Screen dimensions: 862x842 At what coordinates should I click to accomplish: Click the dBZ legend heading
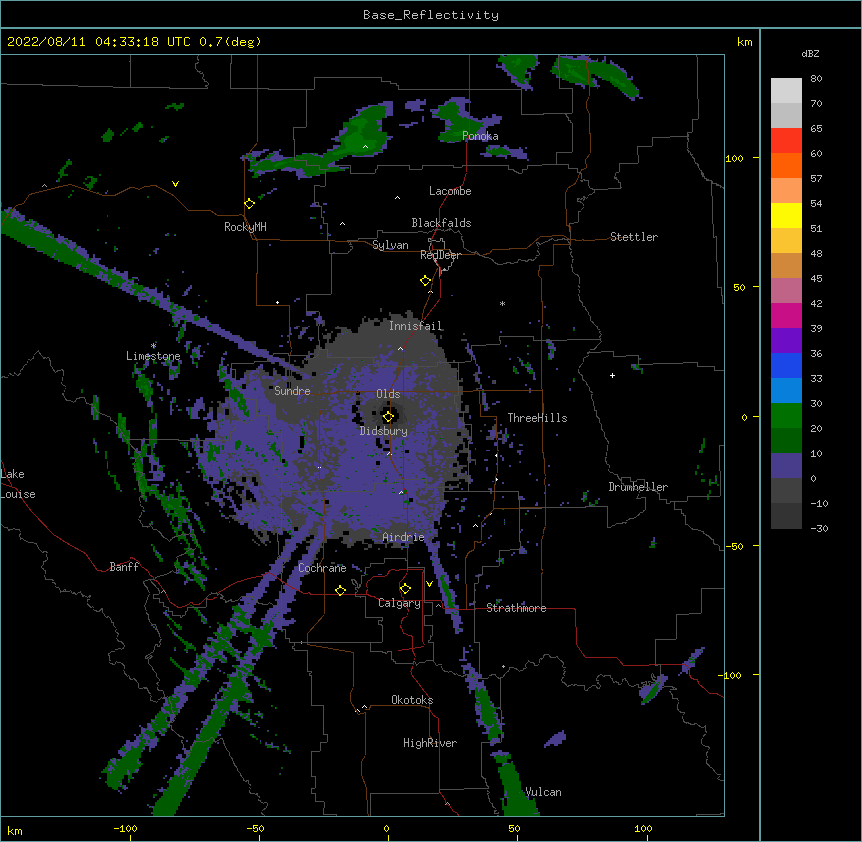pyautogui.click(x=810, y=53)
